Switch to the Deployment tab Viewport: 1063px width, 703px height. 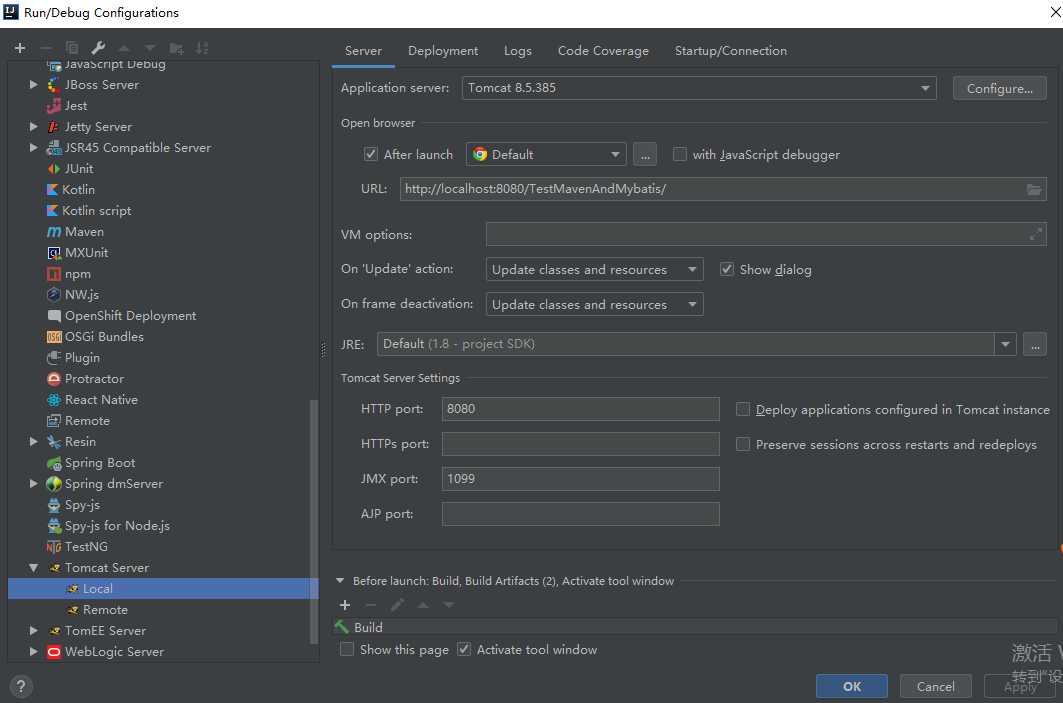(443, 51)
